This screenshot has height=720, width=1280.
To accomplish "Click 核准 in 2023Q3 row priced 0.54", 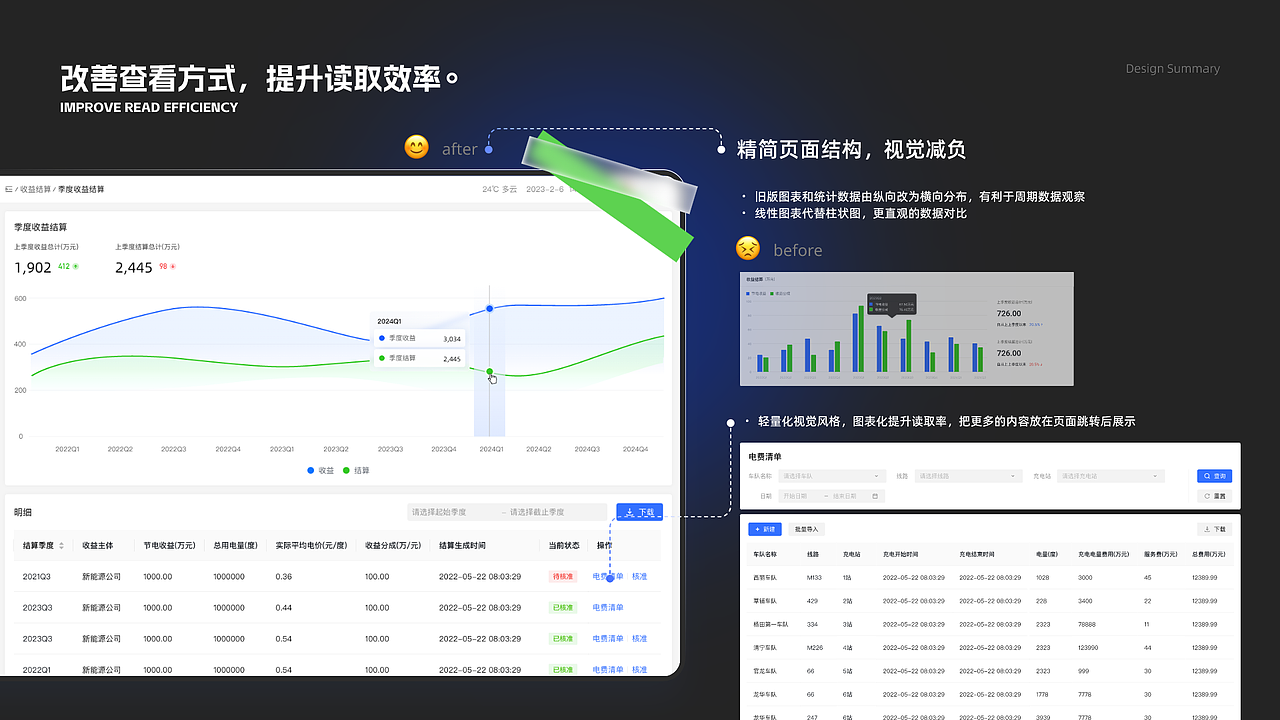I will coord(640,639).
